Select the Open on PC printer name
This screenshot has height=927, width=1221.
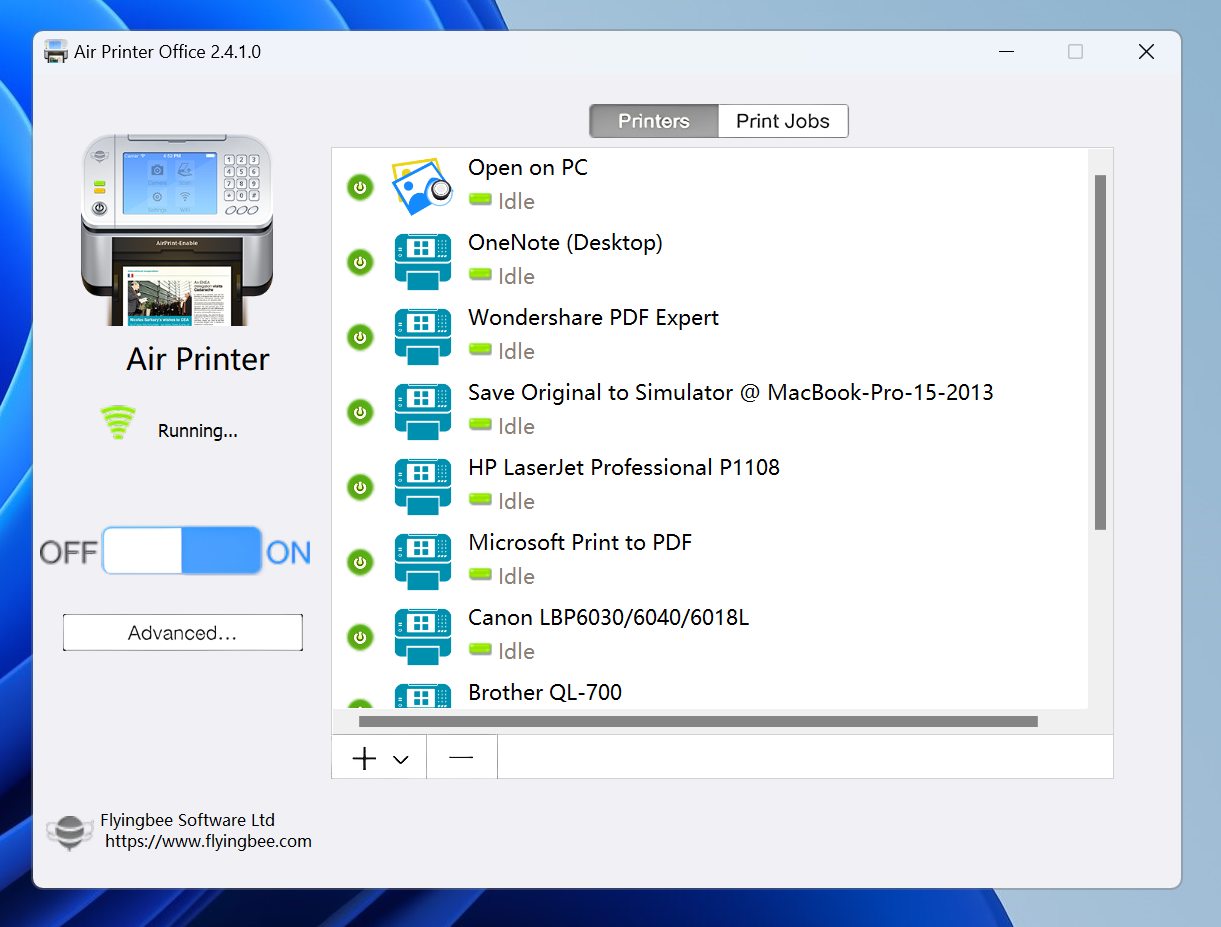(x=528, y=168)
